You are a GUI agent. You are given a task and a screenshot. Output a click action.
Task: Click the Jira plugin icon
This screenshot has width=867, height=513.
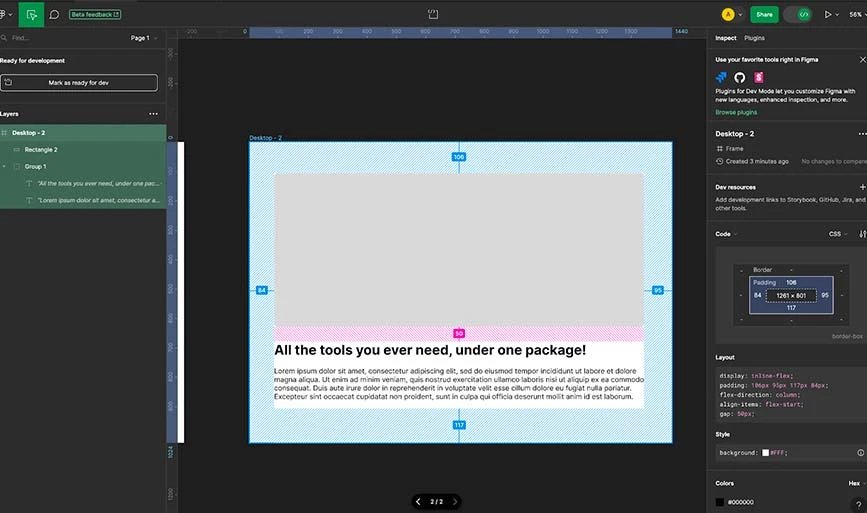[721, 77]
